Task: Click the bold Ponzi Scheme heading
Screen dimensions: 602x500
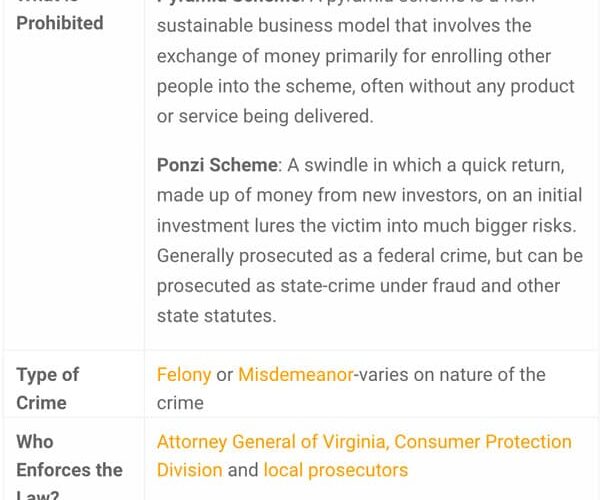Action: 217,165
